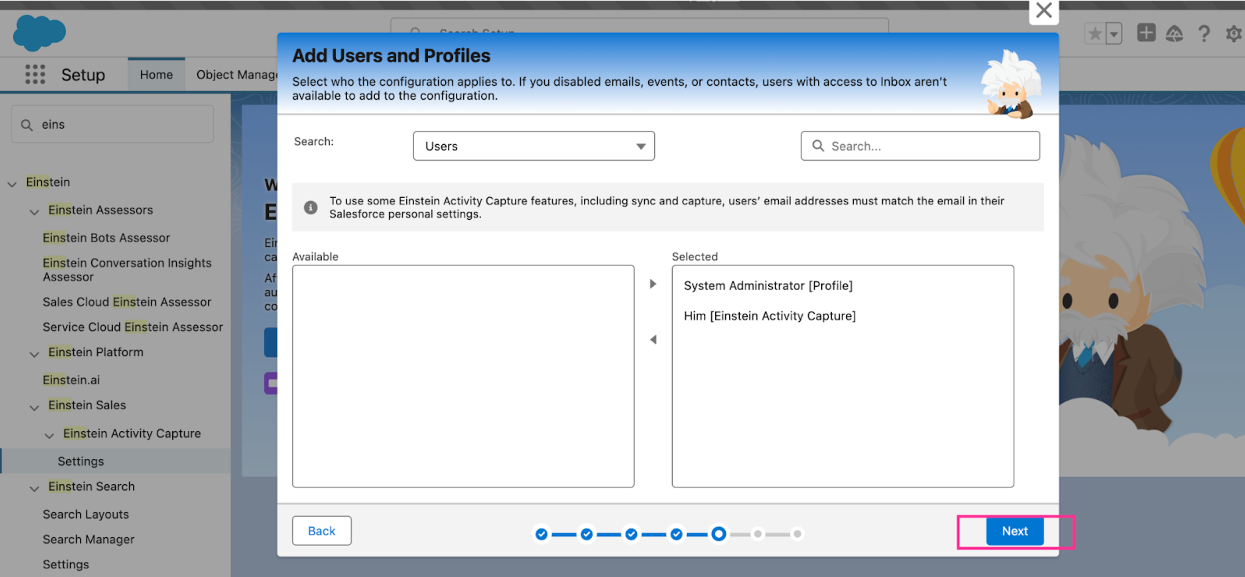Open Service Cloud Einstein Assessor
This screenshot has height=577, width=1245.
tap(133, 327)
